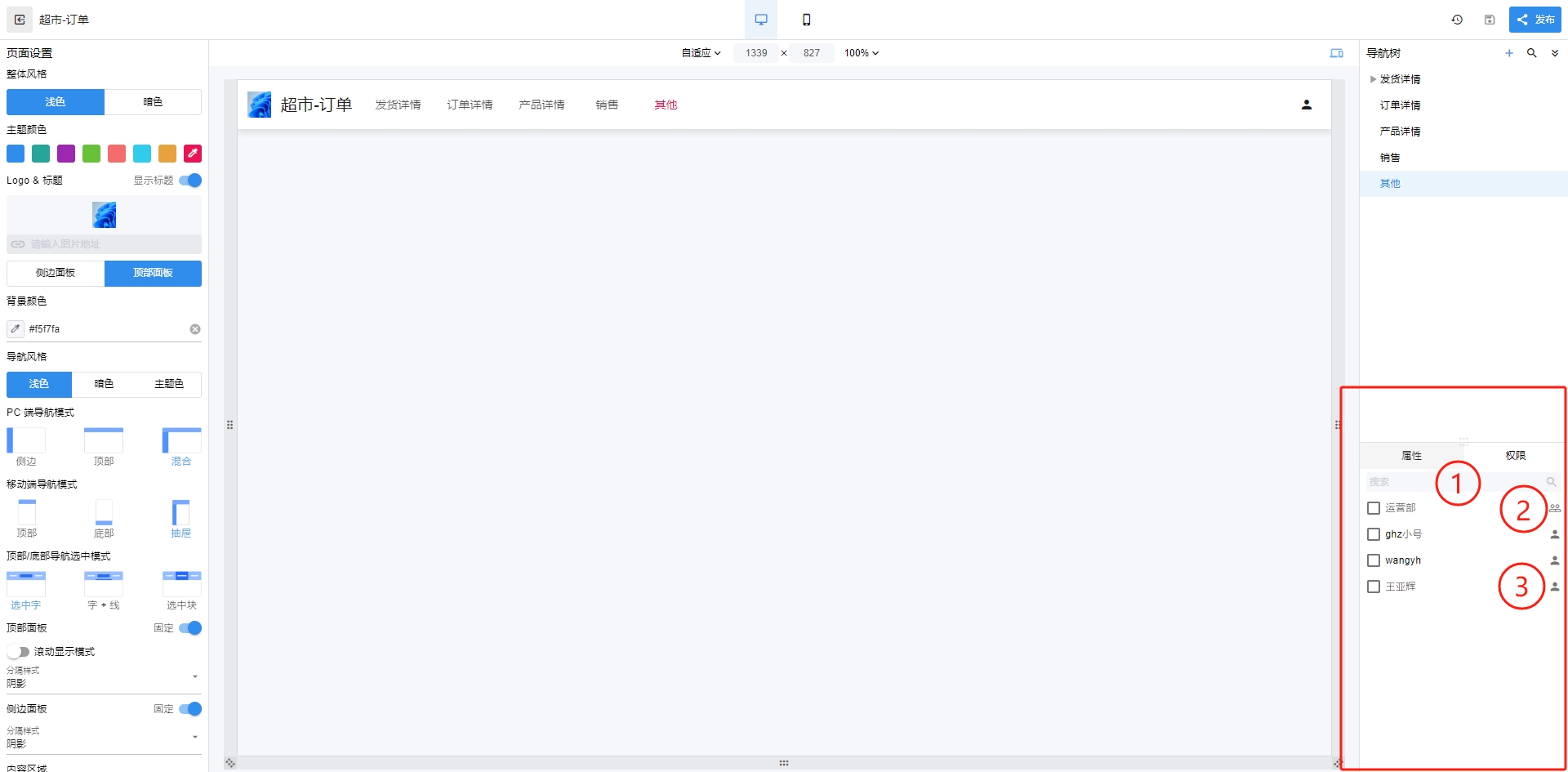The height and width of the screenshot is (772, 1568).
Task: Open the 属性 tab
Action: [1411, 456]
